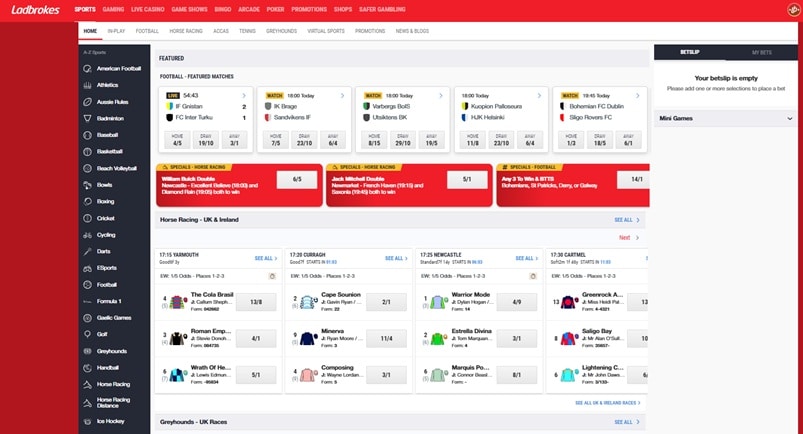The image size is (803, 434).
Task: See all 17:15 Yarmouth runners
Action: [266, 258]
